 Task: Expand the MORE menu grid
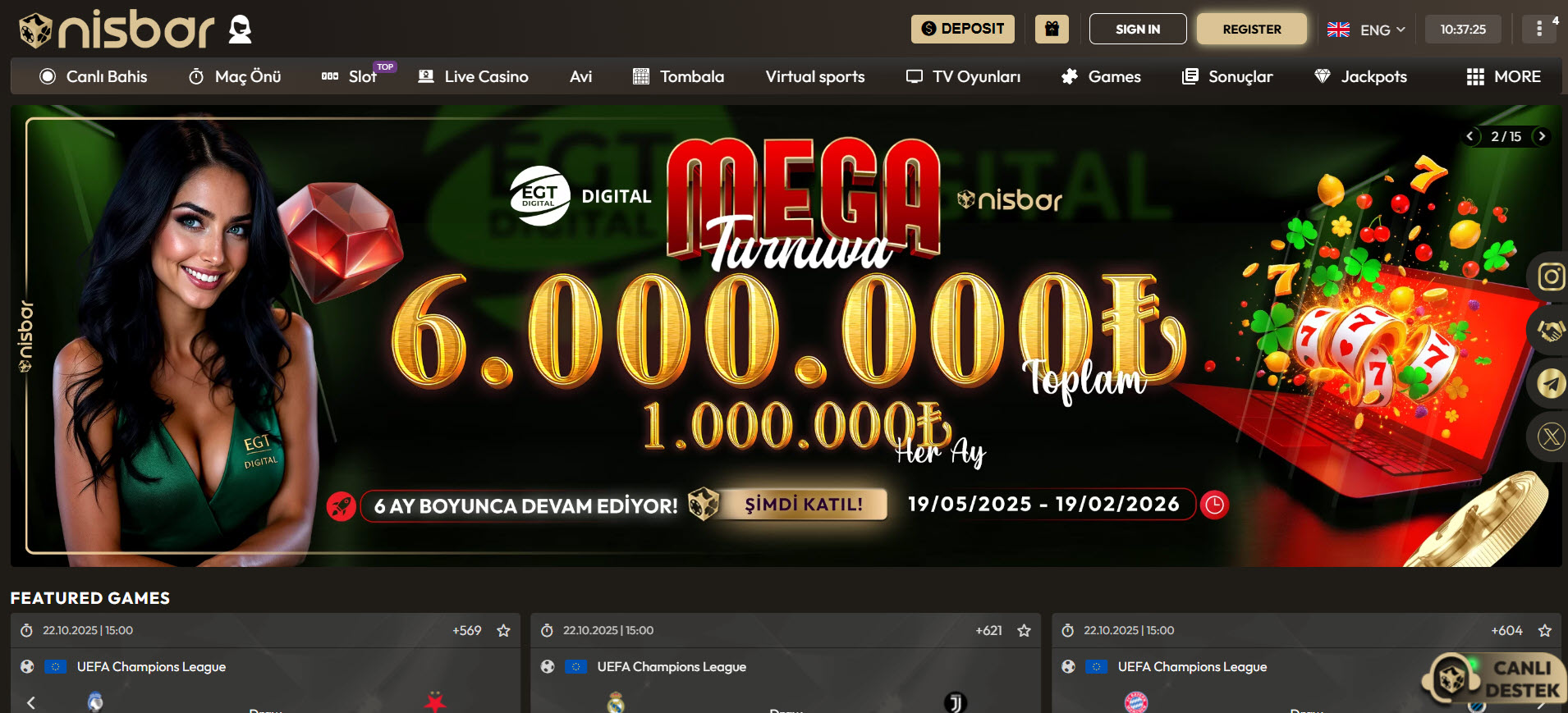pyautogui.click(x=1503, y=76)
